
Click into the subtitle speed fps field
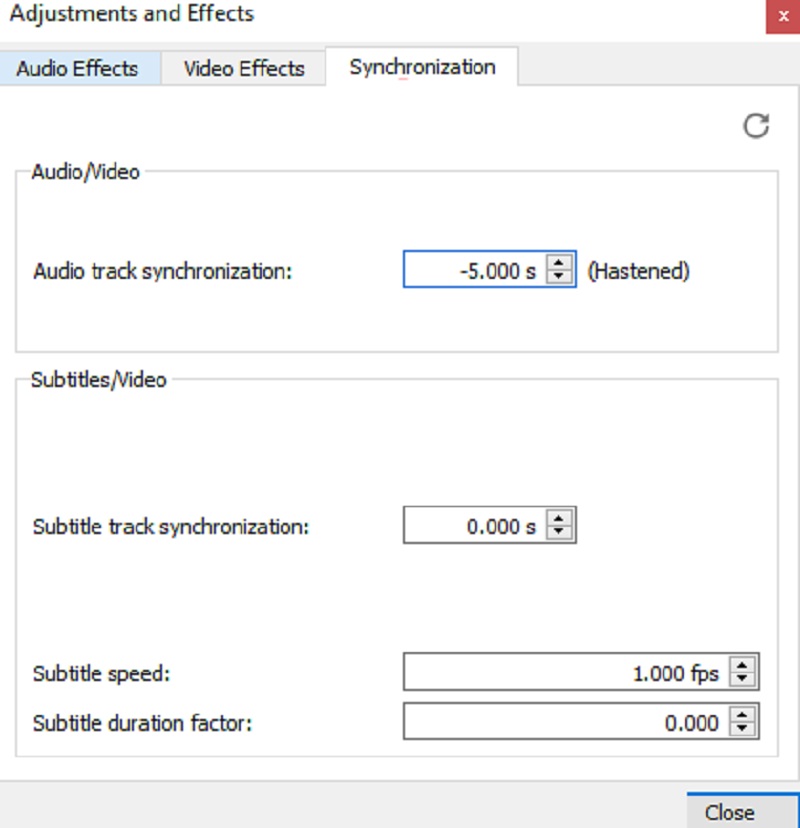(x=565, y=673)
